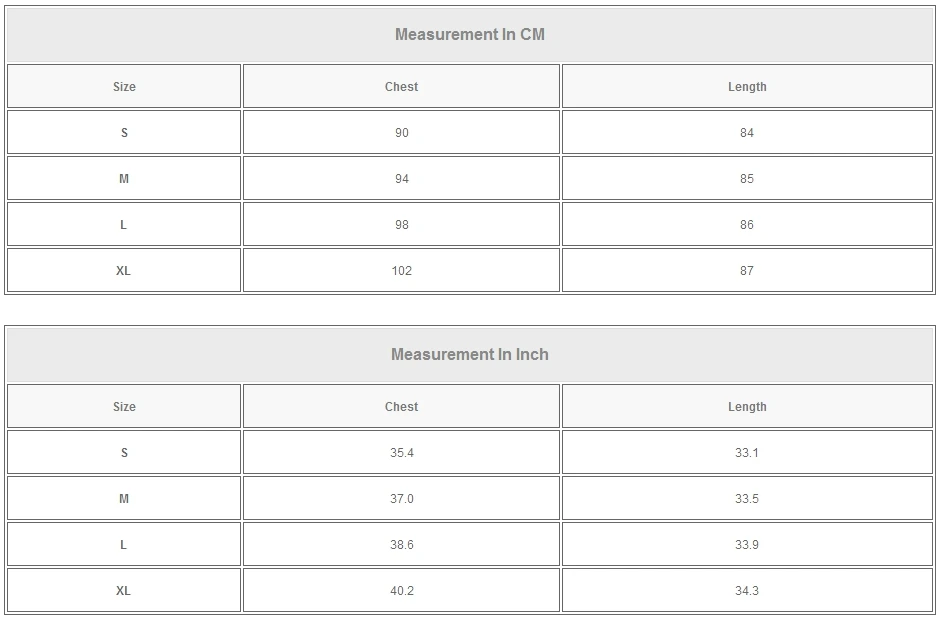Select the Length header in Inch table

pyautogui.click(x=747, y=407)
